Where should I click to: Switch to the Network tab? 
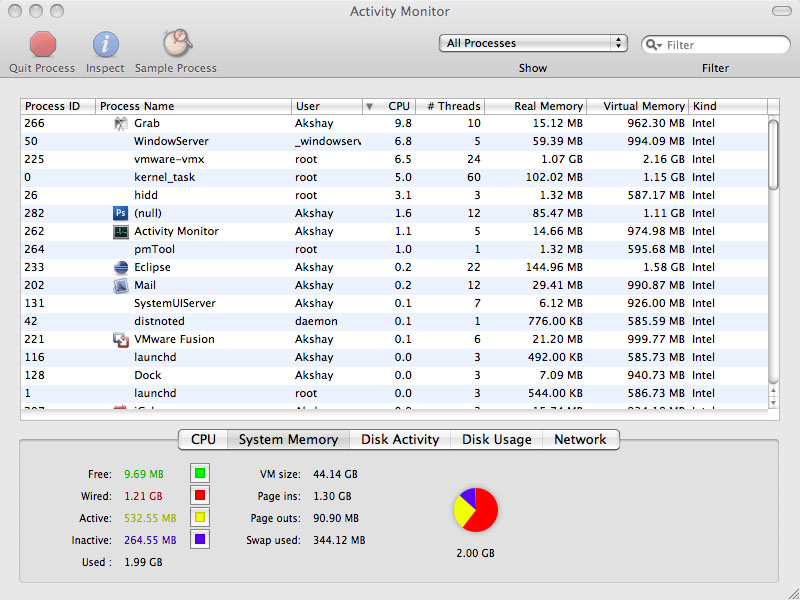tap(581, 440)
